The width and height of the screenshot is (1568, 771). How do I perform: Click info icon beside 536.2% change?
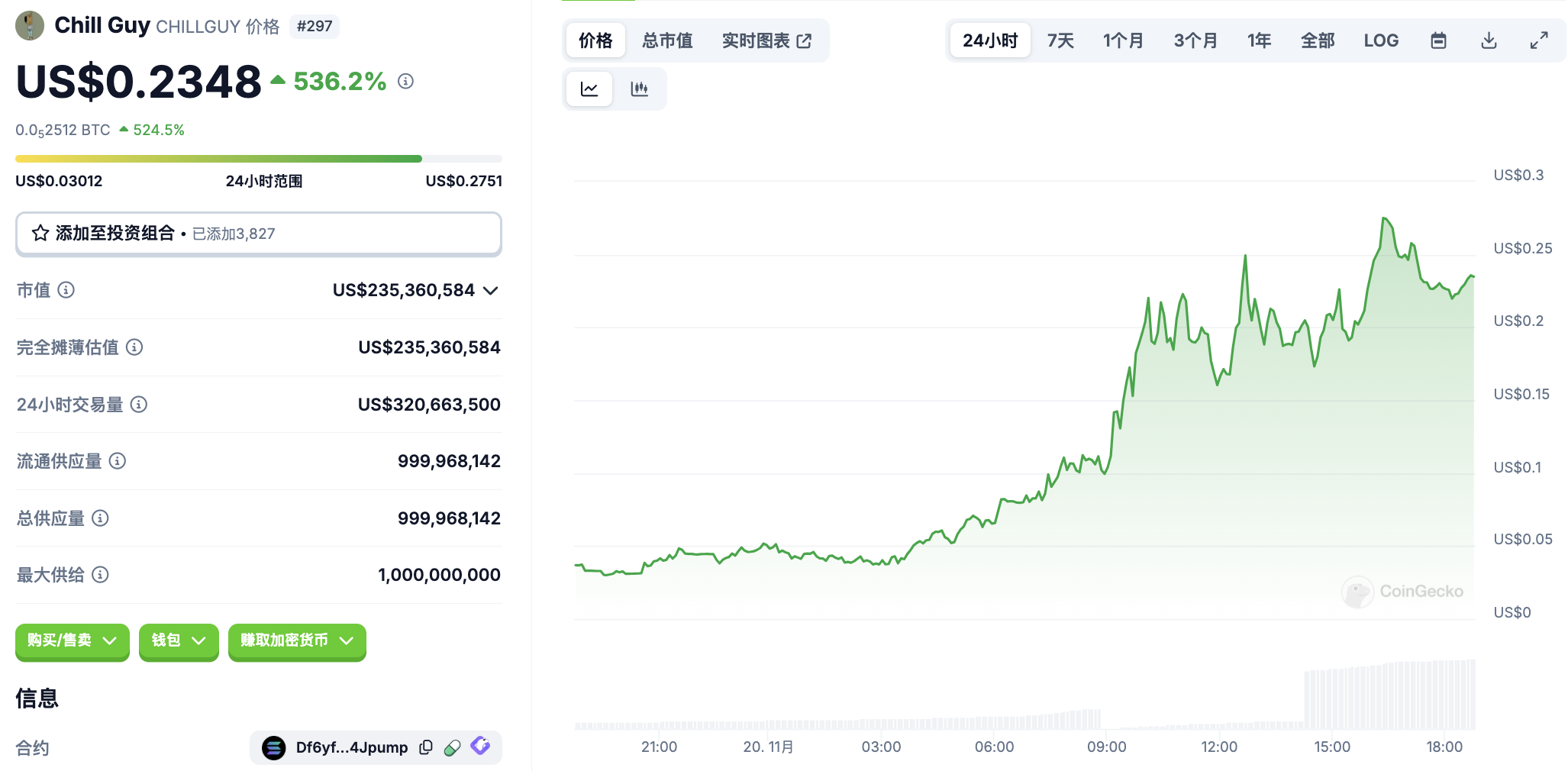406,81
